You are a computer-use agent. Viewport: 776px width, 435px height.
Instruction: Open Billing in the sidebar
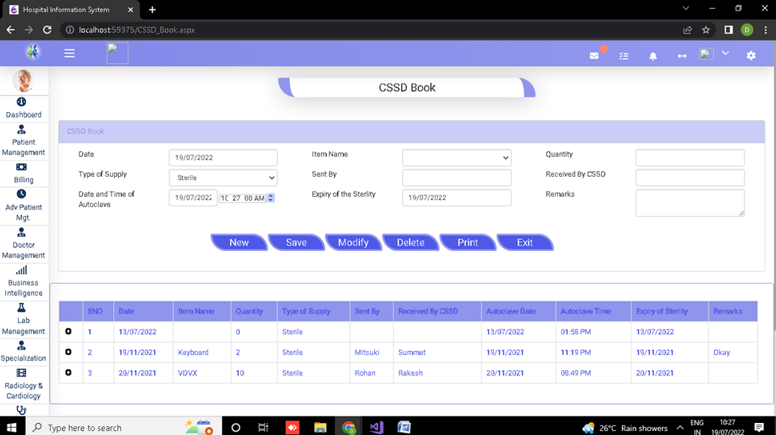[23, 174]
